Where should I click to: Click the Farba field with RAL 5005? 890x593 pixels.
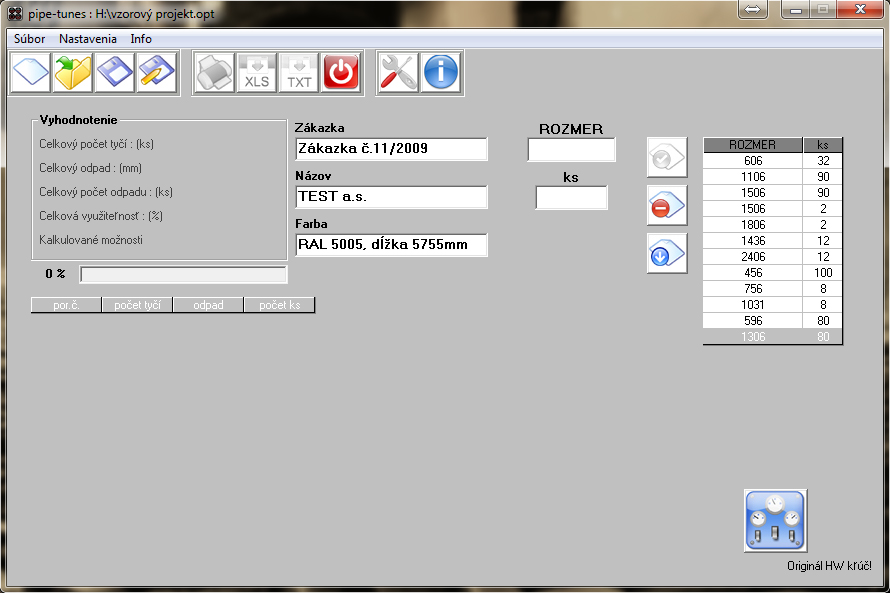pos(391,245)
